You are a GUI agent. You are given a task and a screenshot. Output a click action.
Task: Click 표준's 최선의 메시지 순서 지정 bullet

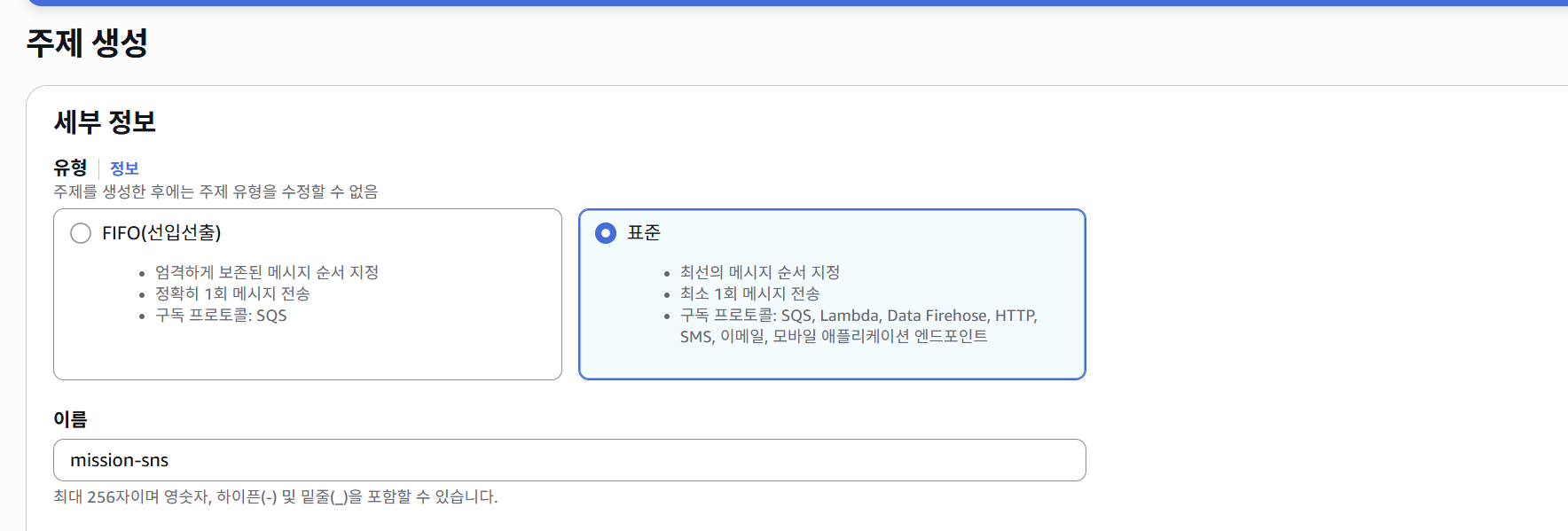(x=759, y=272)
